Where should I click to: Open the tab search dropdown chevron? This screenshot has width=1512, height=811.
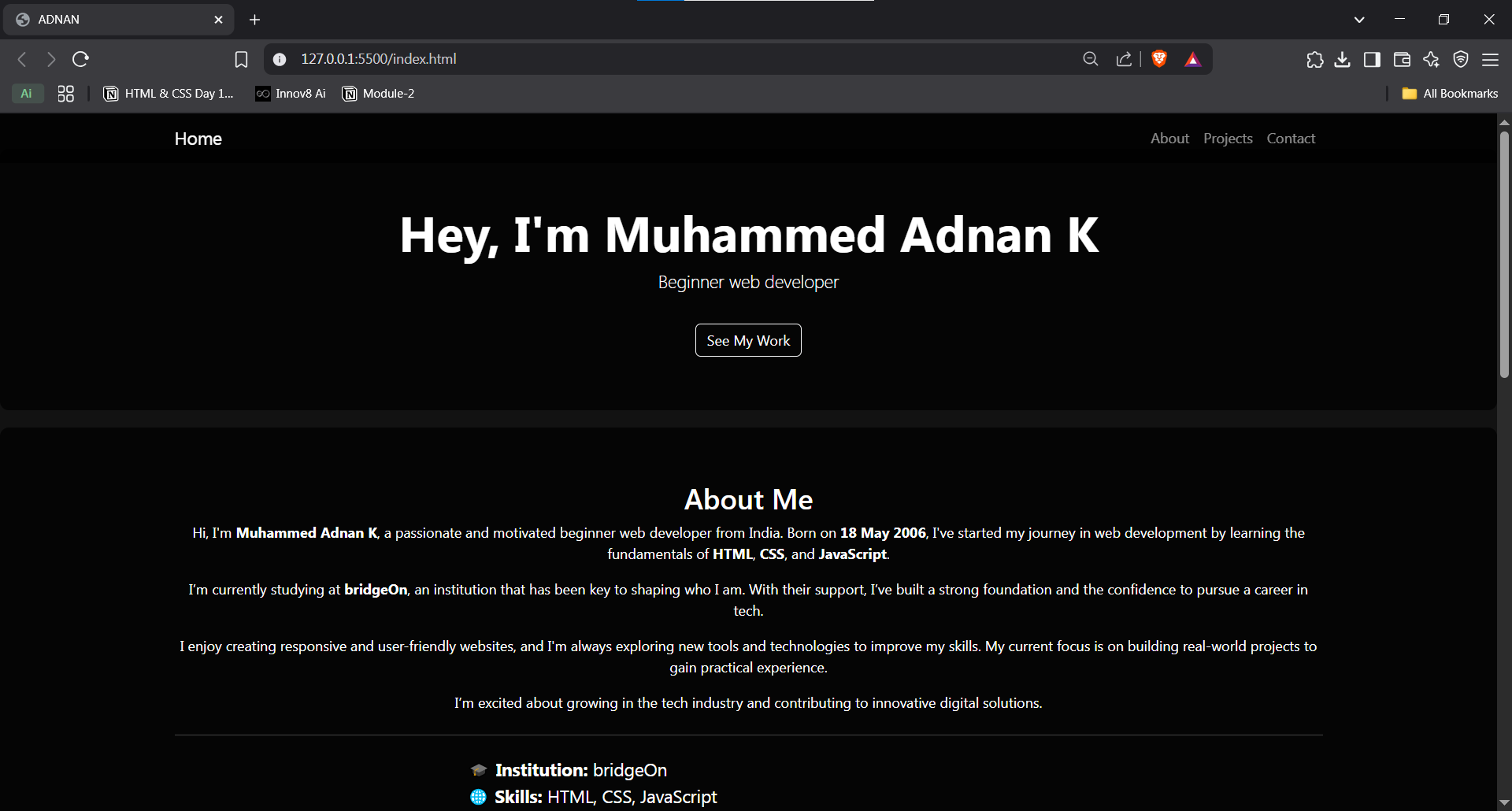tap(1359, 20)
